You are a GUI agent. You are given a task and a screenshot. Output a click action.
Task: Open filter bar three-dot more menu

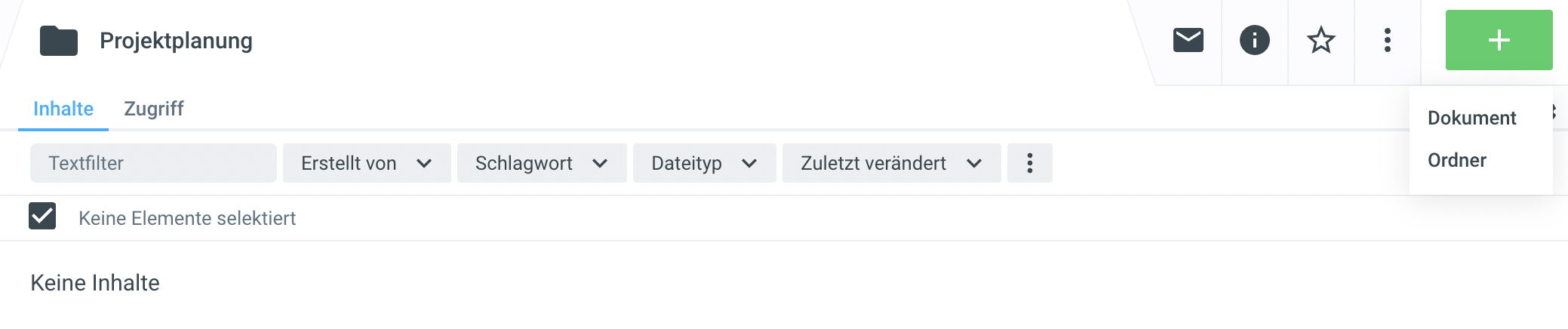click(1029, 163)
